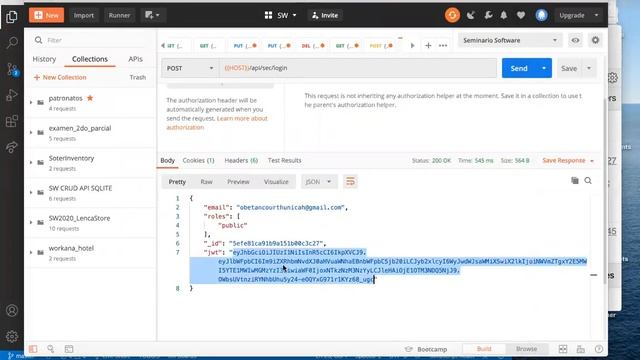The height and width of the screenshot is (360, 640).
Task: Open the user avatar menu
Action: pyautogui.click(x=541, y=15)
